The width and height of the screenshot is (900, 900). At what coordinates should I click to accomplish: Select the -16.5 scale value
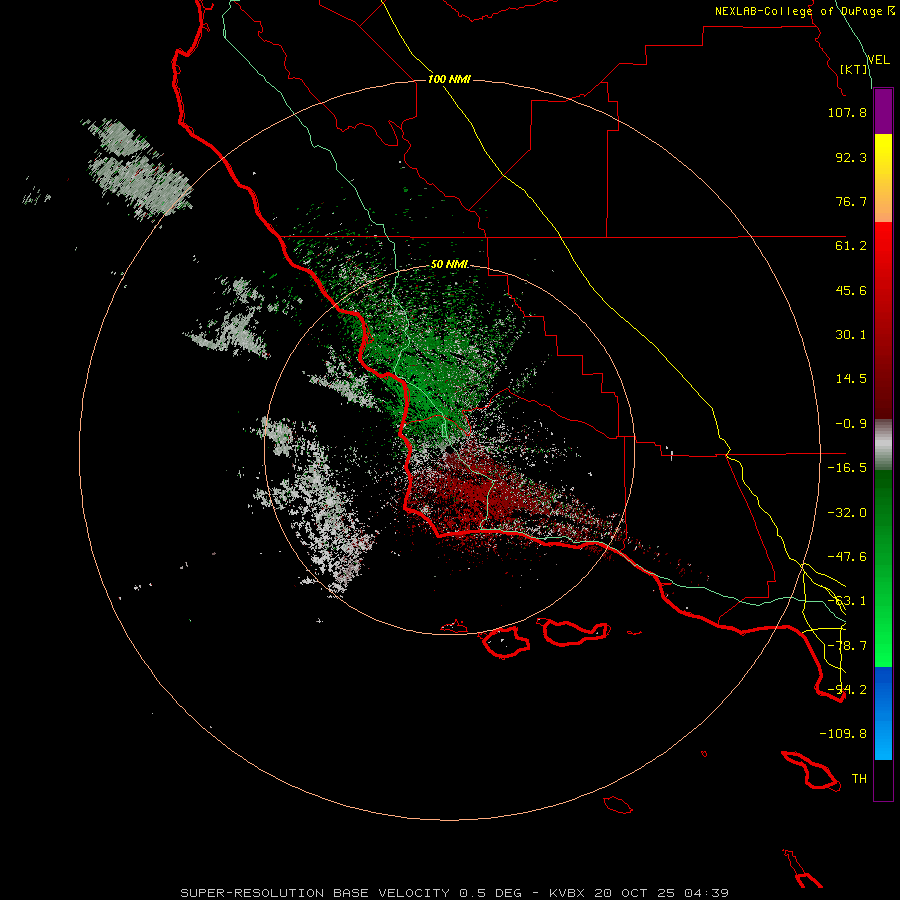point(847,468)
